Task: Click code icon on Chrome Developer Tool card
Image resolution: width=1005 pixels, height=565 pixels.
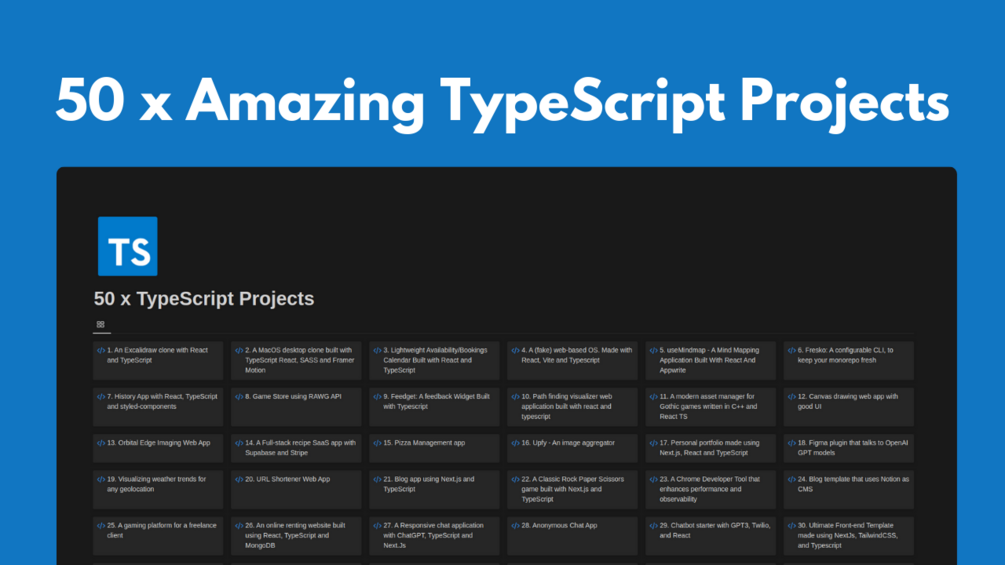Action: pos(654,479)
